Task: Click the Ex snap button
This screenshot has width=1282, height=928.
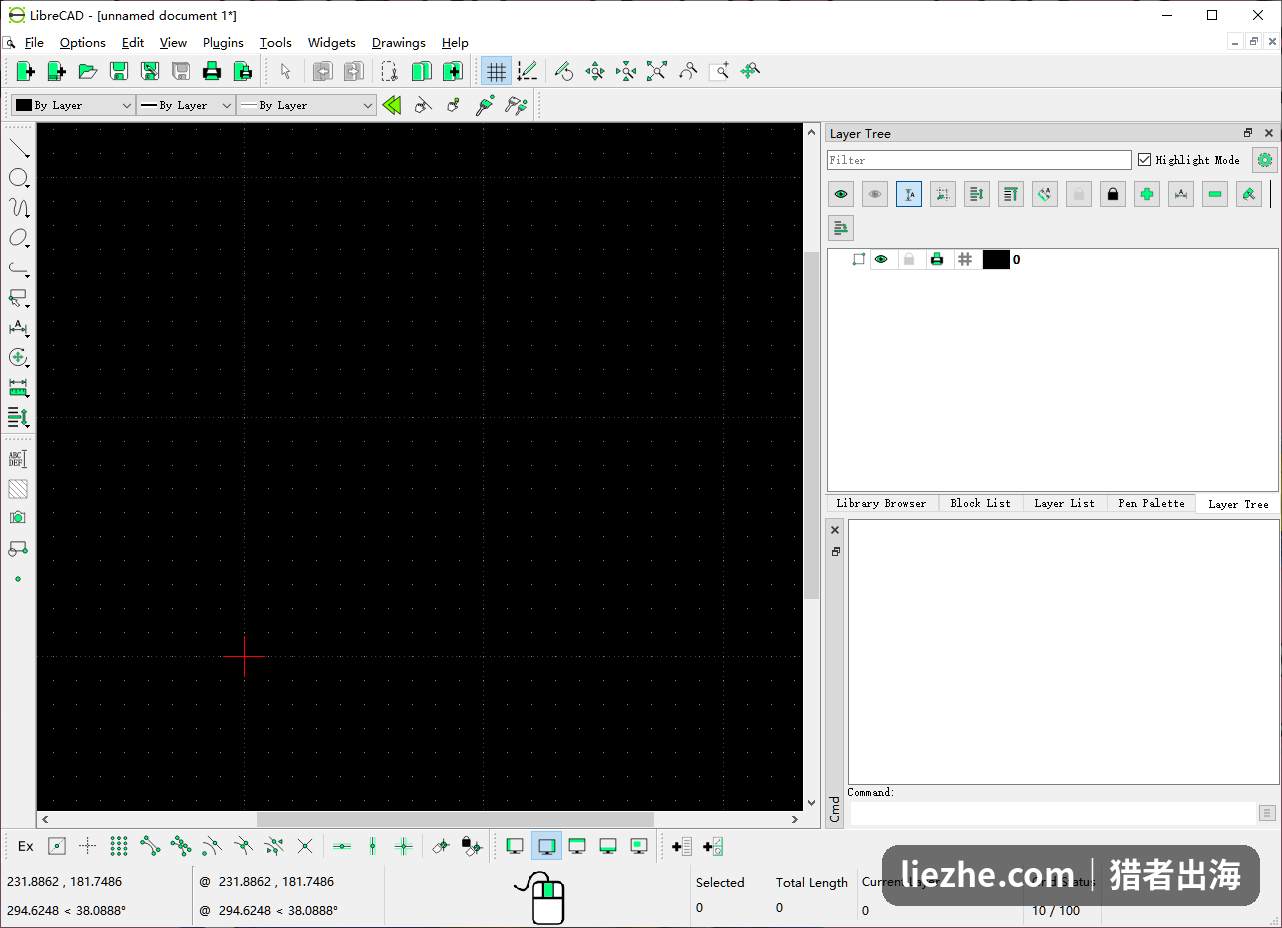Action: click(x=26, y=846)
